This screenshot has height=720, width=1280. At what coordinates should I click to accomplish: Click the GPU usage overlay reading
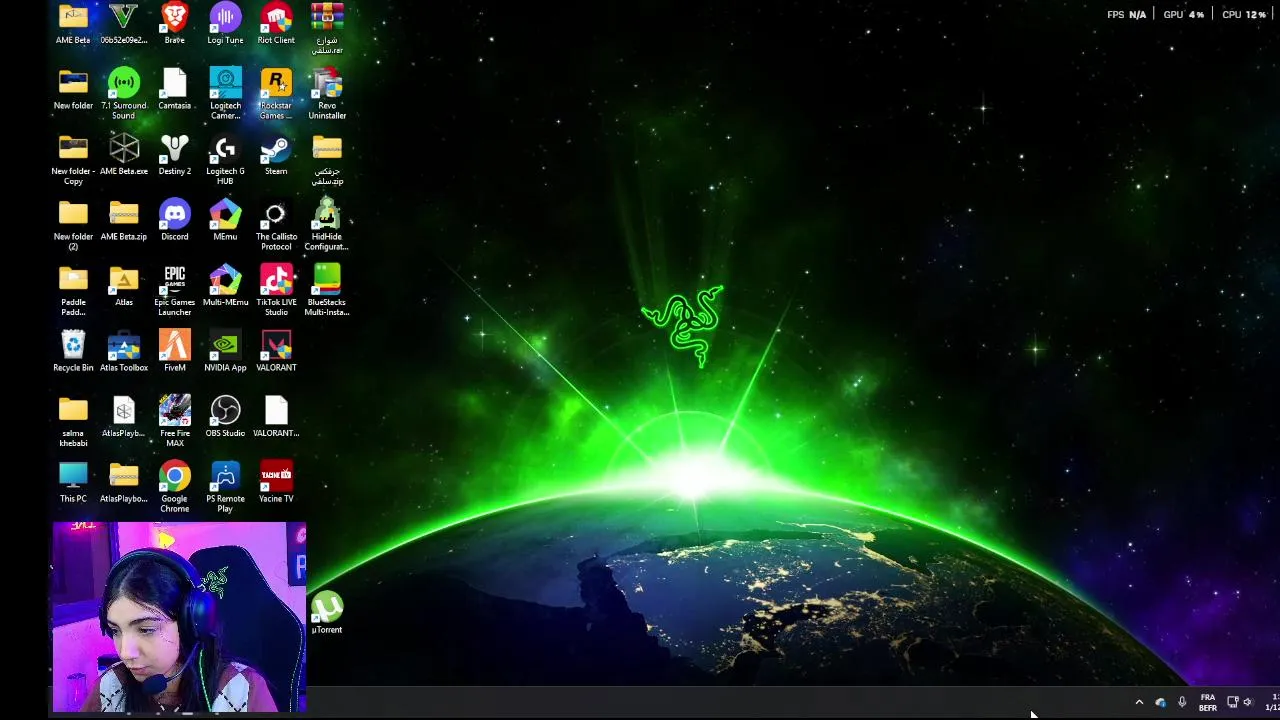tap(1184, 14)
